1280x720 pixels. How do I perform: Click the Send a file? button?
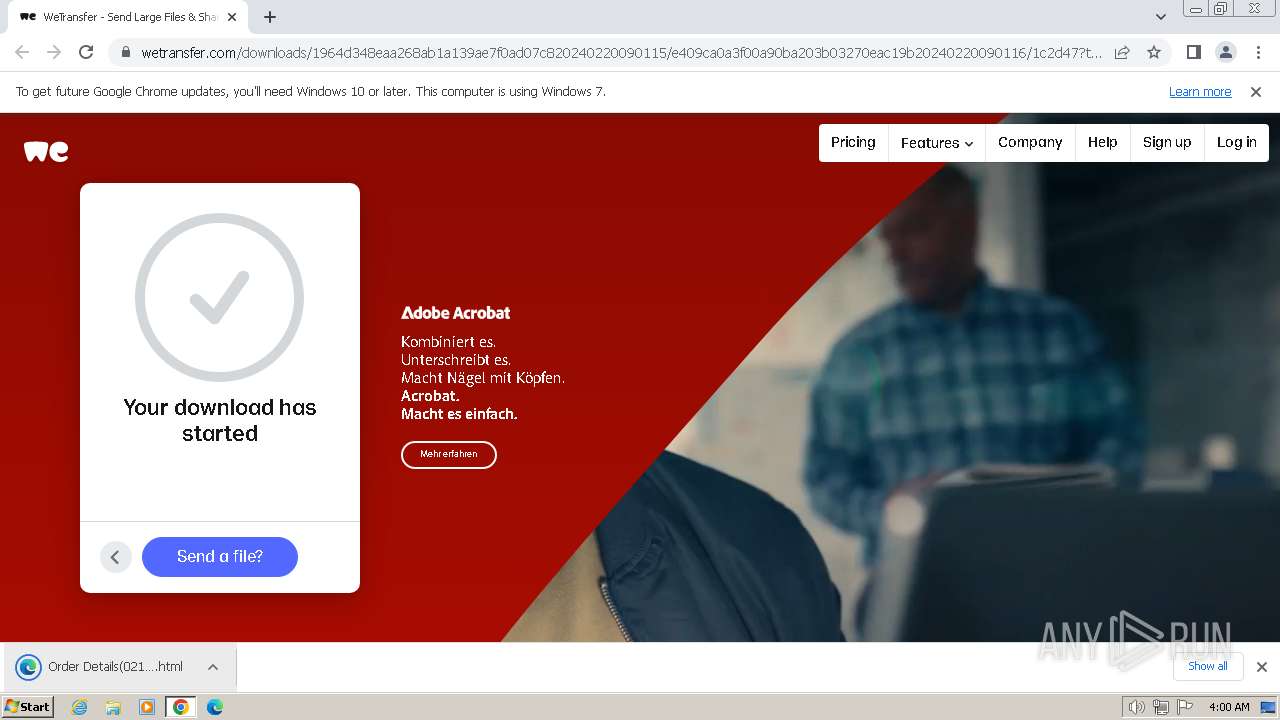[x=220, y=557]
